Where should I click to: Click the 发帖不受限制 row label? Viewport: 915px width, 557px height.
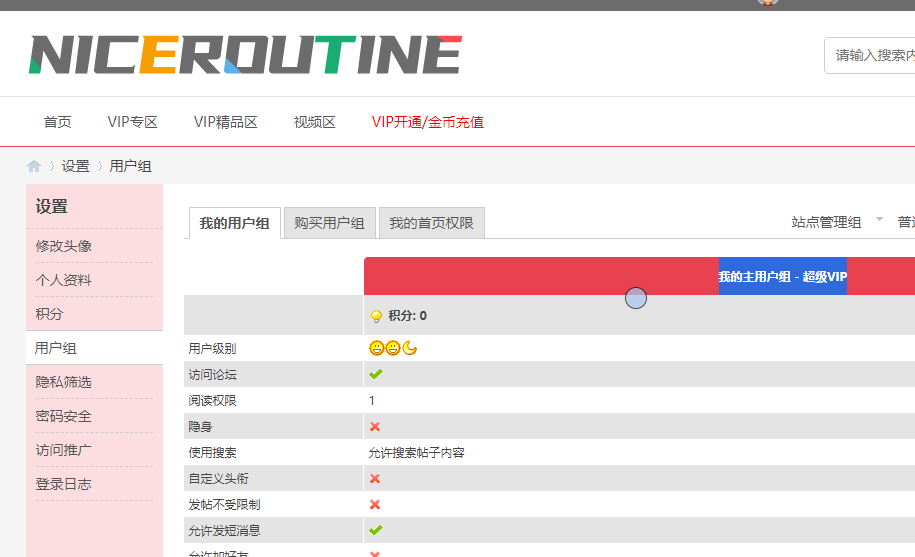(x=225, y=505)
